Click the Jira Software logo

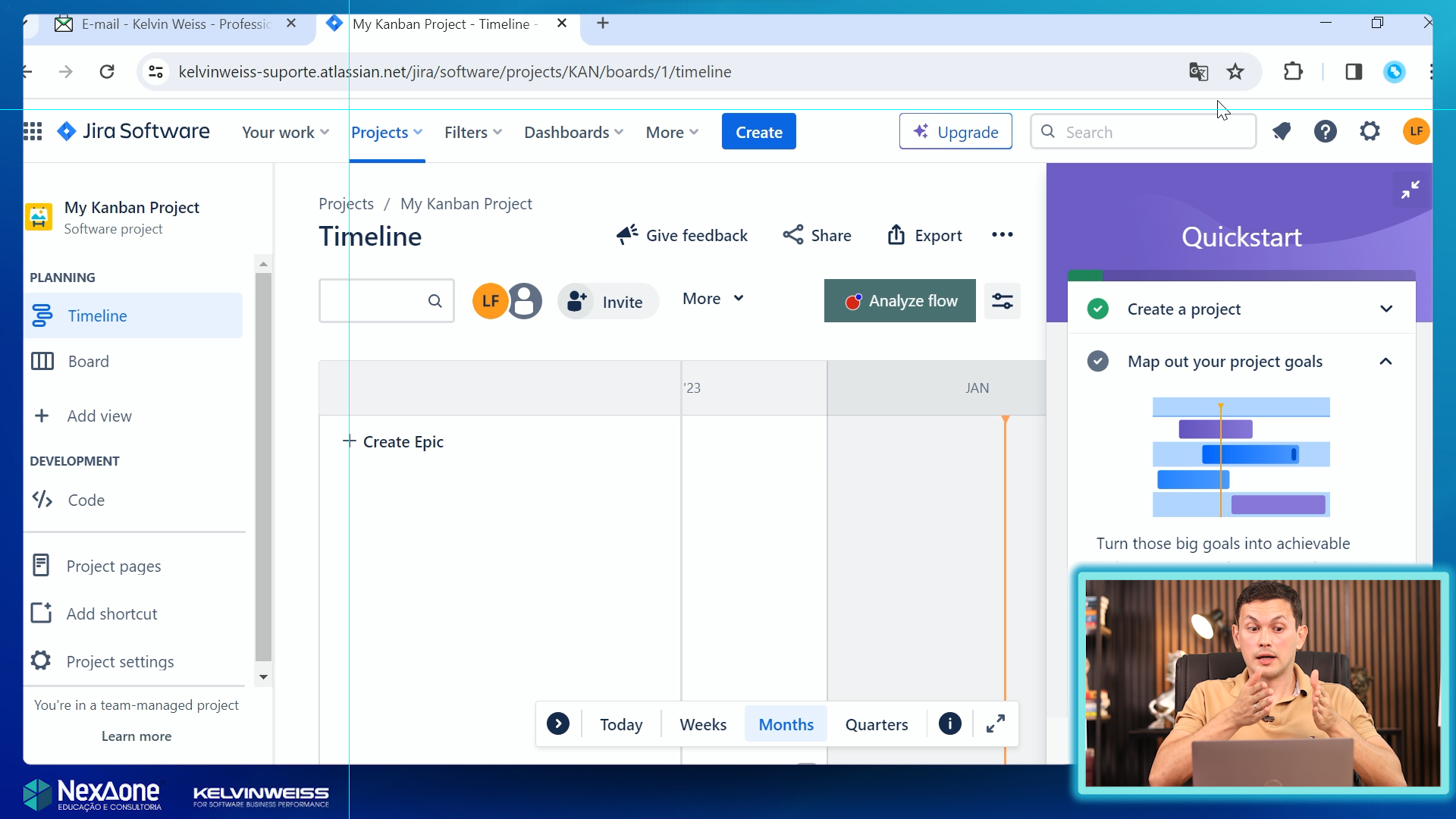[133, 131]
